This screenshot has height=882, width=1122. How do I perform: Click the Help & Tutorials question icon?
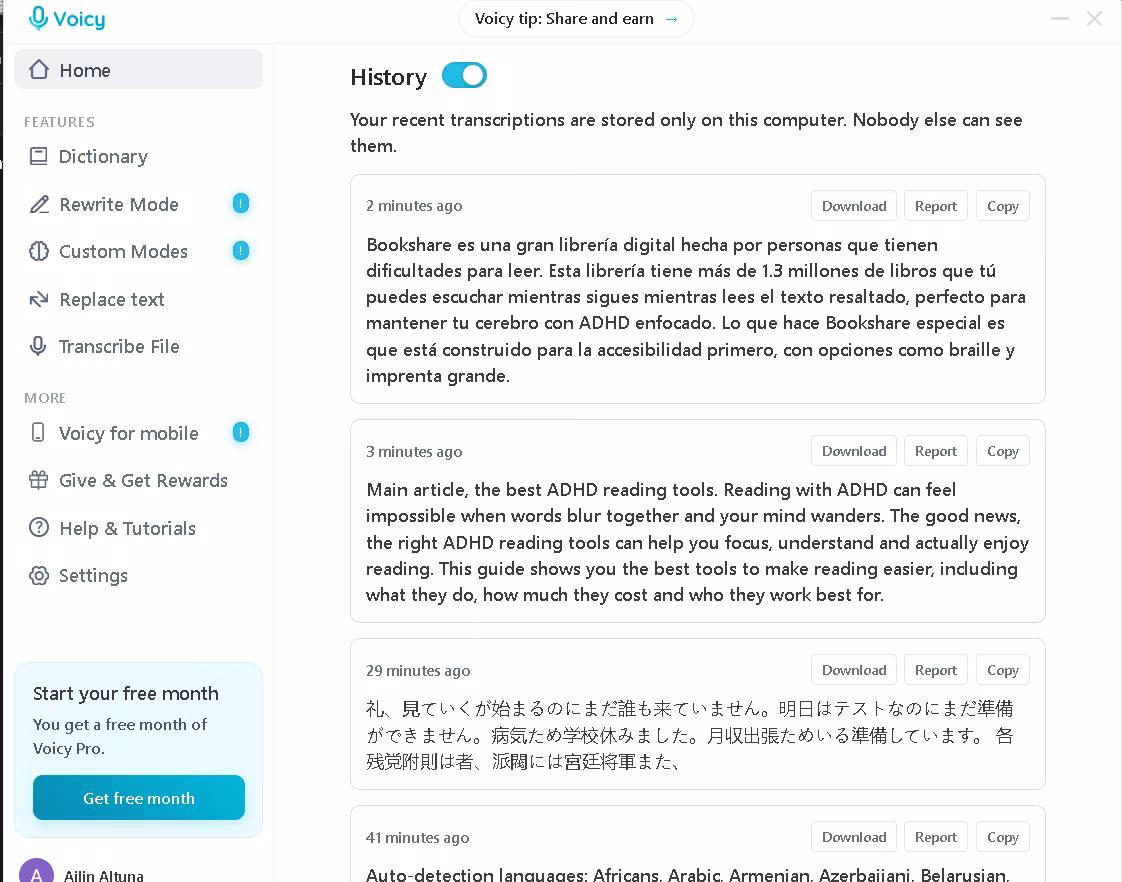click(x=39, y=528)
